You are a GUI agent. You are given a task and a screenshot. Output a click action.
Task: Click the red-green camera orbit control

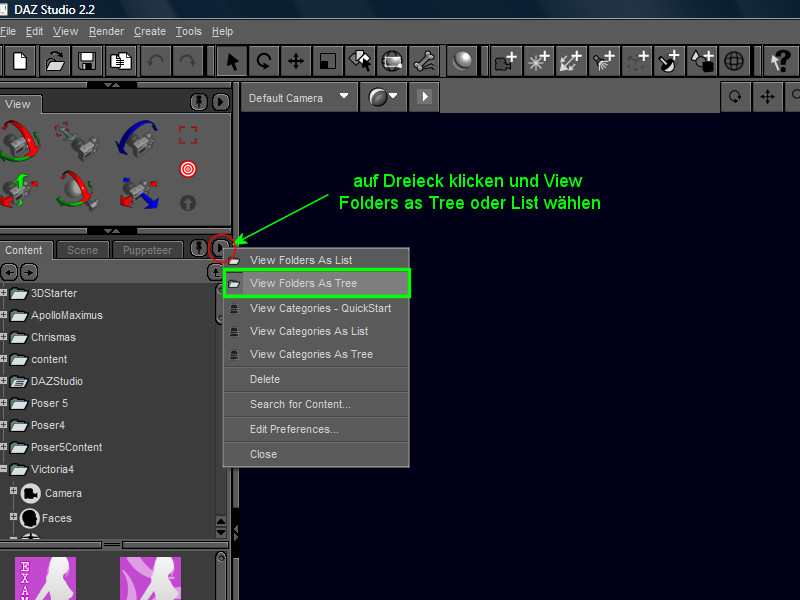[x=19, y=141]
